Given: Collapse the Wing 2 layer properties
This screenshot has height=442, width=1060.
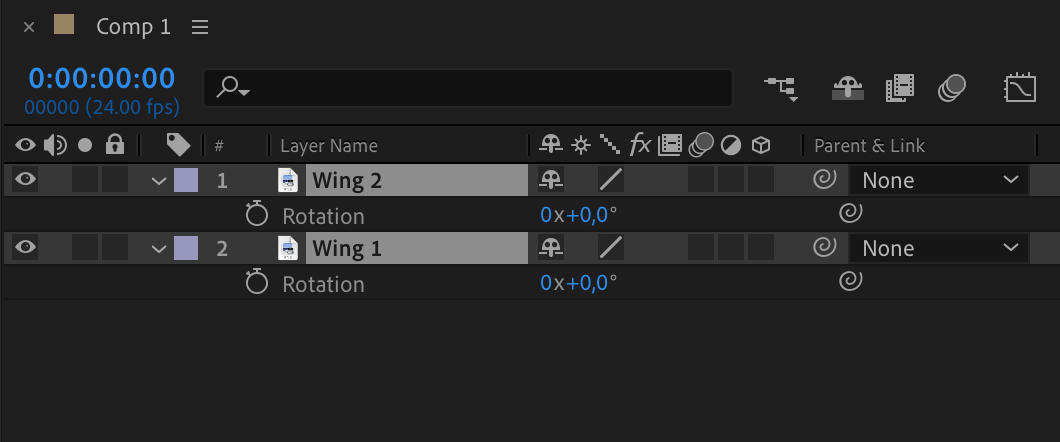Looking at the screenshot, I should 159,181.
